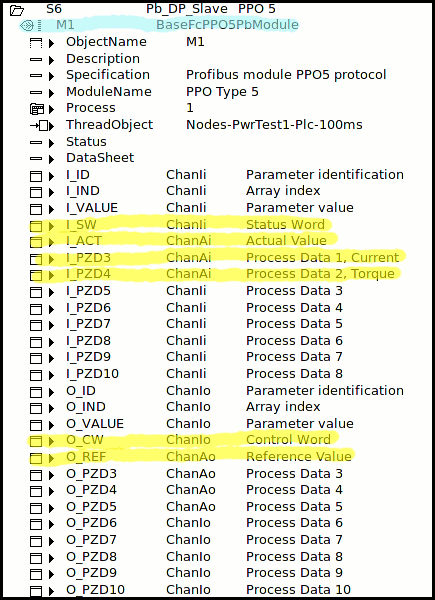Select the M1 BaseFcPPO5PbModule object row
Viewport: 435px width, 600px height.
point(159,25)
